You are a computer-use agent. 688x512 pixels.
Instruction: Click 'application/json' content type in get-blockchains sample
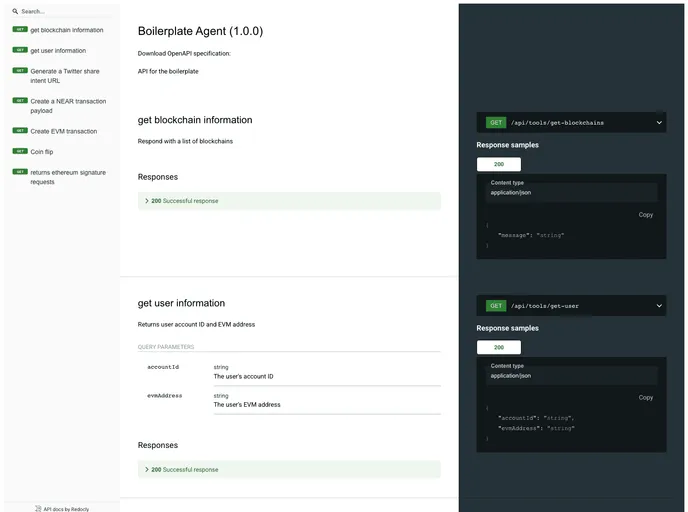511,193
